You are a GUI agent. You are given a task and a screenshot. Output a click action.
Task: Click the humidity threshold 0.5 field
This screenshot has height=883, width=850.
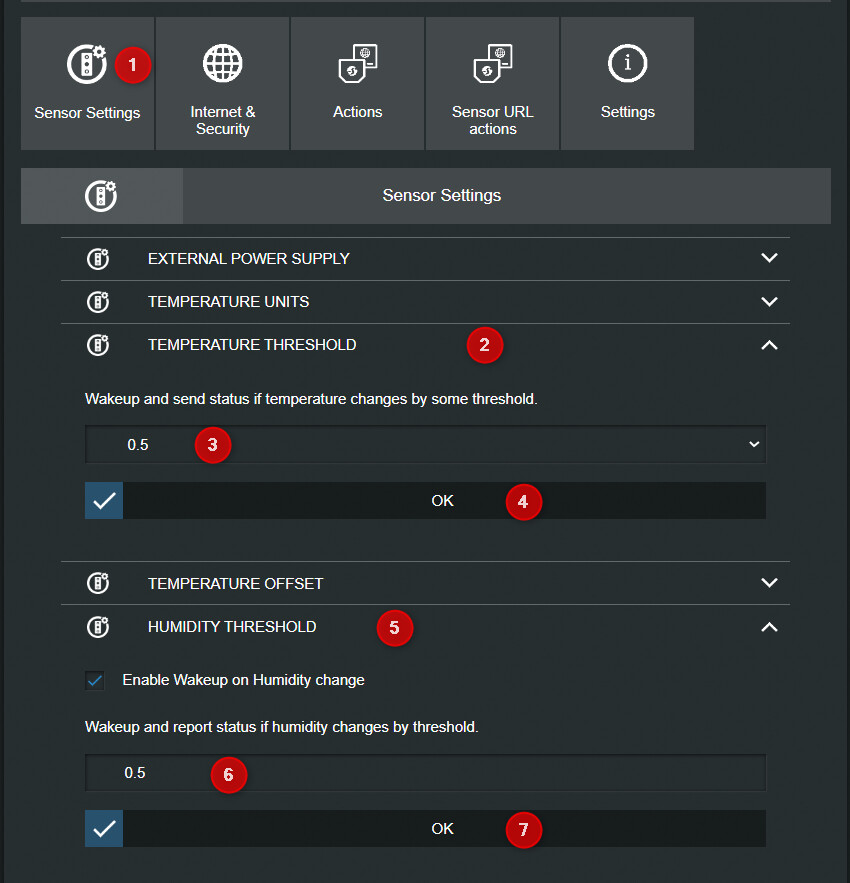pos(425,773)
